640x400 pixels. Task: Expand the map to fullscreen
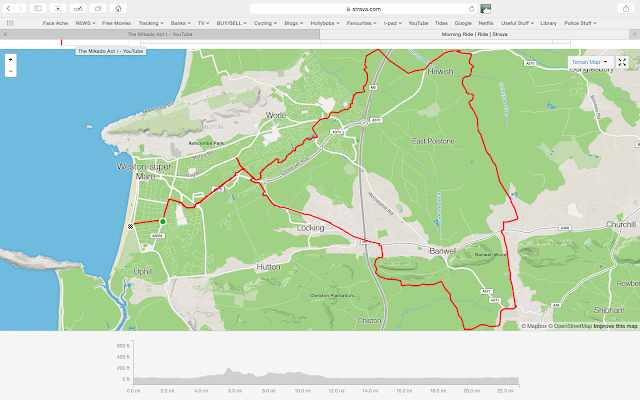(622, 62)
